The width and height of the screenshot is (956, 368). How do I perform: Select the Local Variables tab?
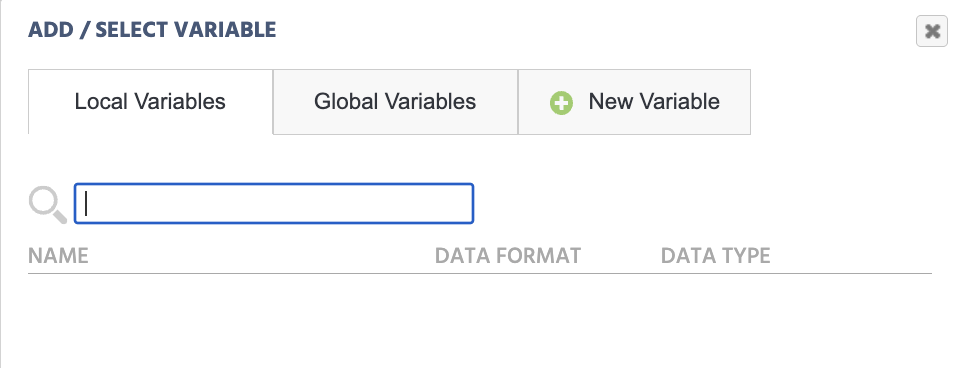point(150,102)
